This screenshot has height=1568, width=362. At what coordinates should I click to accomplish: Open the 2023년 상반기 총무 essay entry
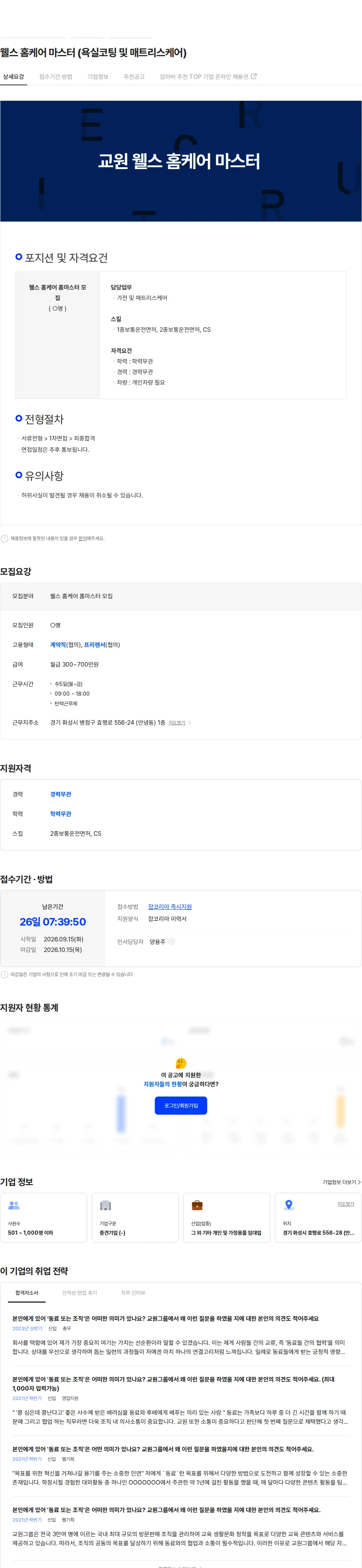tap(181, 1336)
